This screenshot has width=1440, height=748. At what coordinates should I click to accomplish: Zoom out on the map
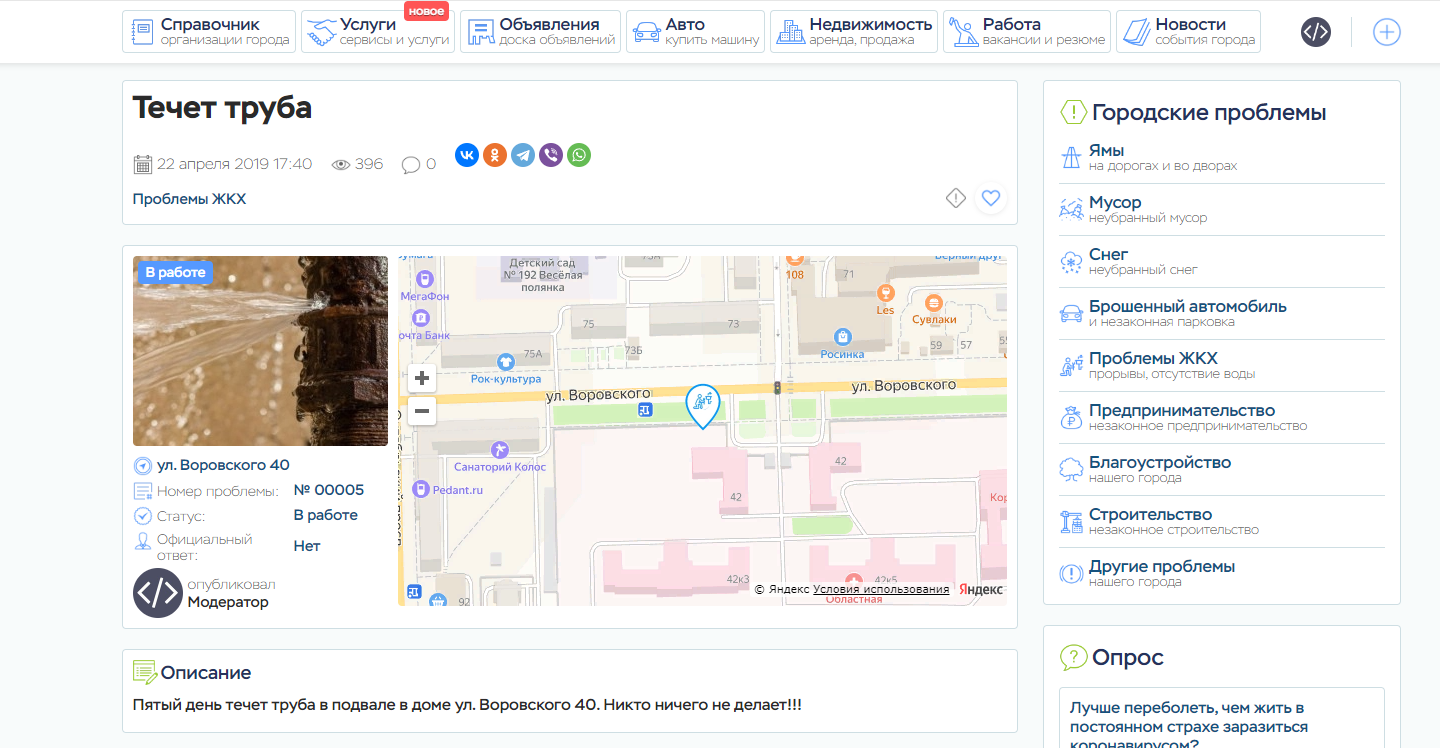[422, 411]
